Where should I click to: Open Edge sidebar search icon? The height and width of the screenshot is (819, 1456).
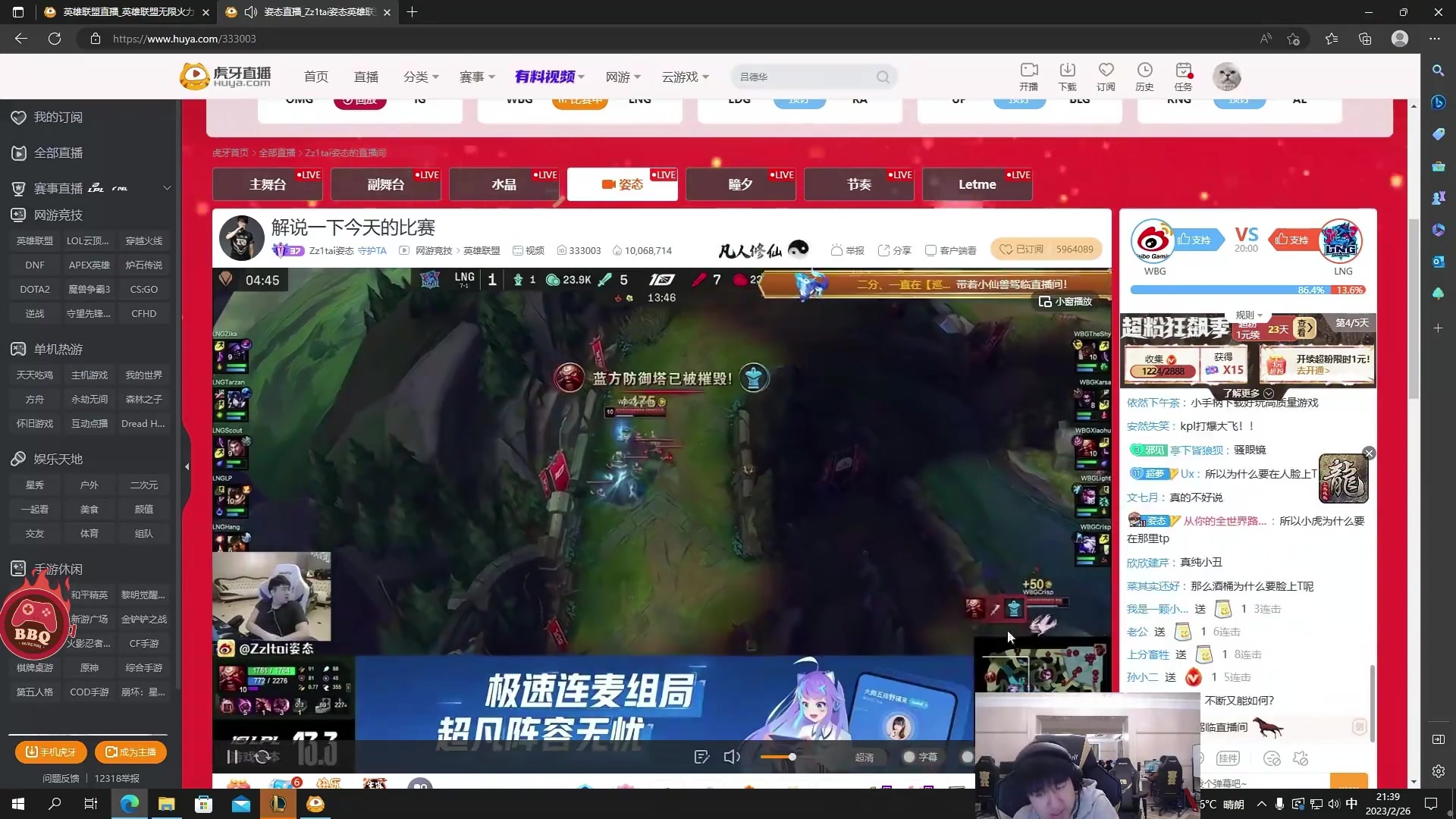click(x=1438, y=71)
